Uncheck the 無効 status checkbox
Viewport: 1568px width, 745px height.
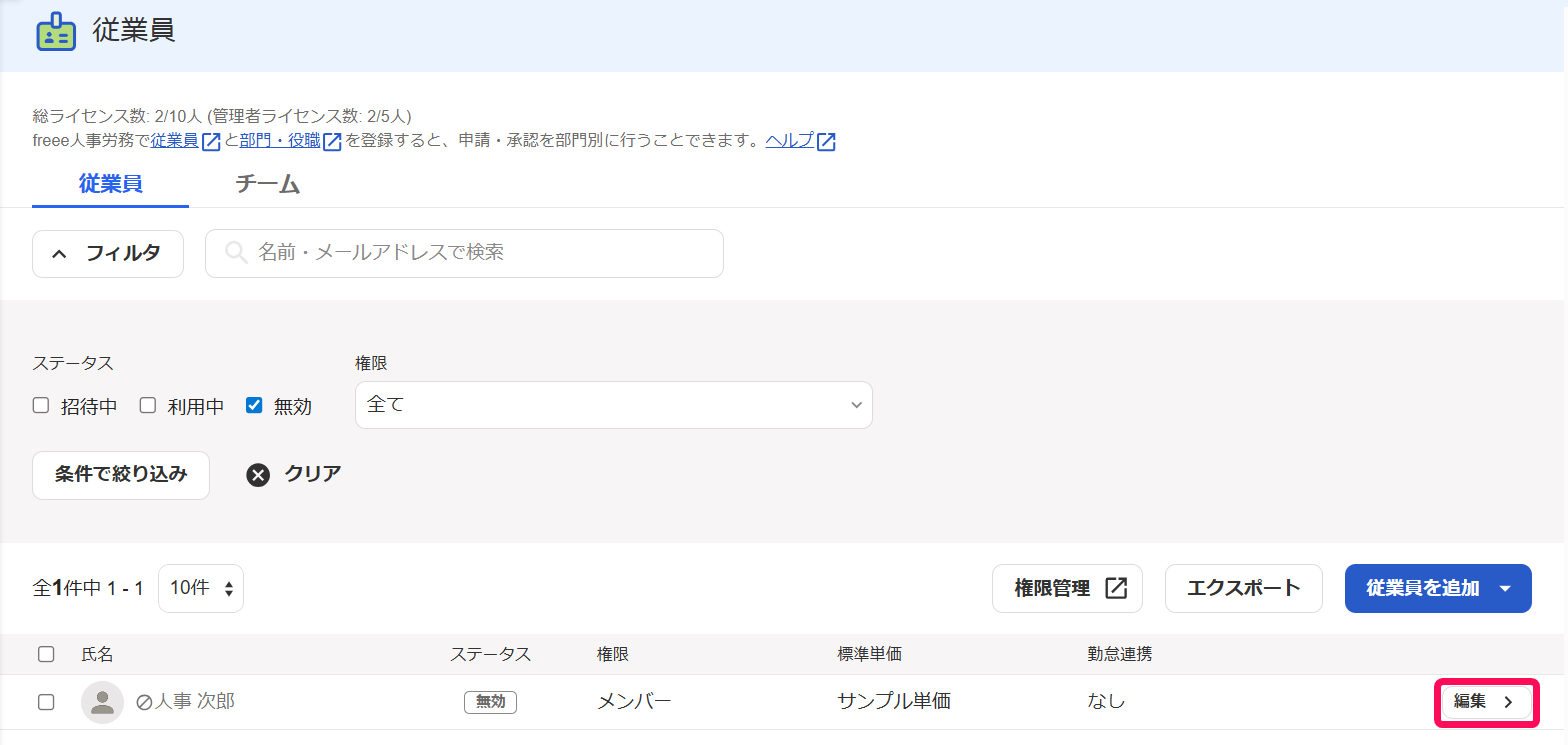click(x=254, y=406)
